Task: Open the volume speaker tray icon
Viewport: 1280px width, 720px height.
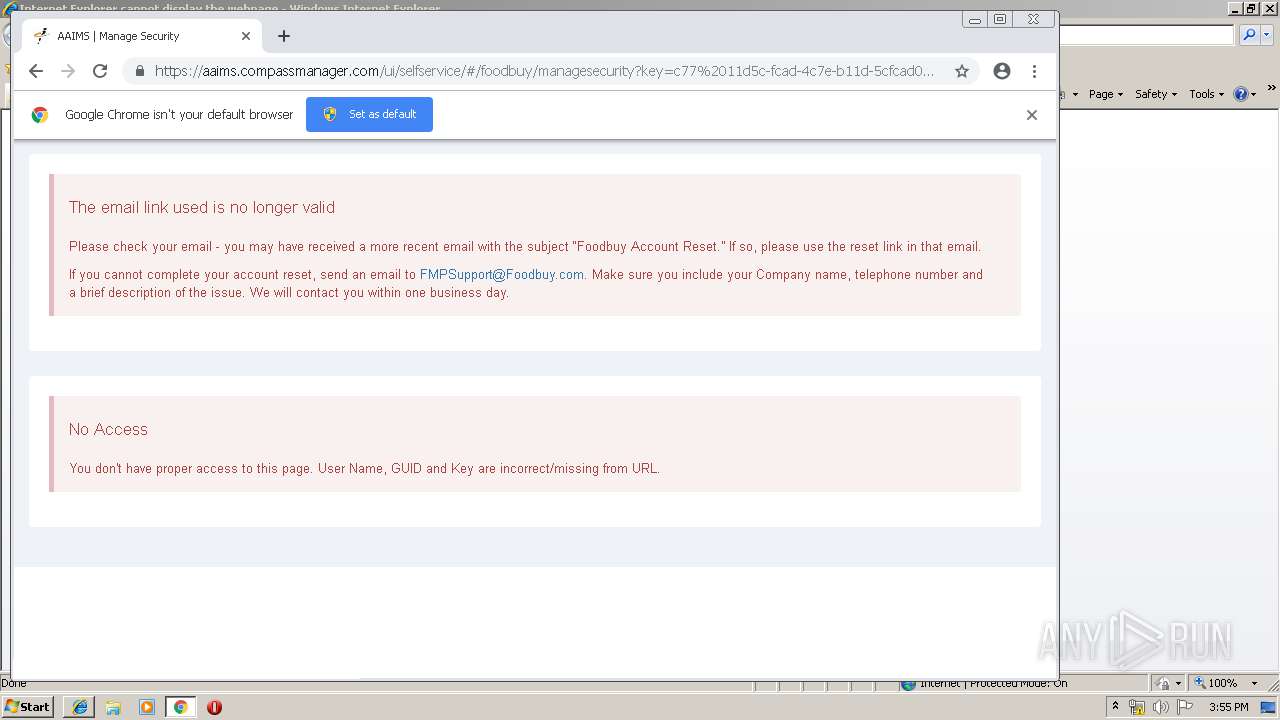Action: [1161, 707]
